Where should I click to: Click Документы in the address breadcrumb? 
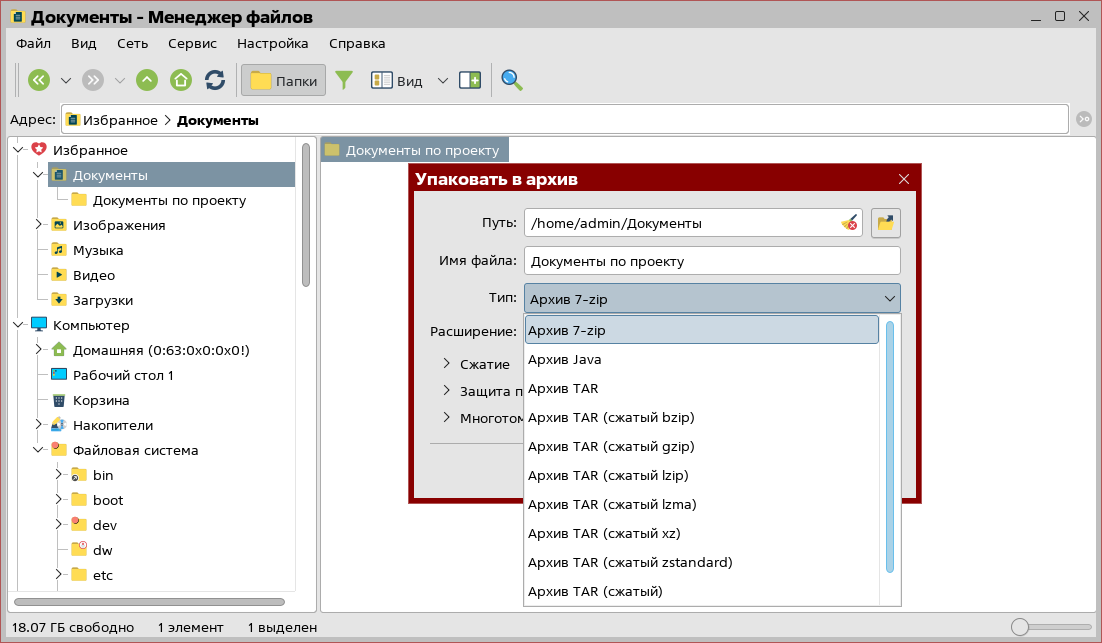click(218, 120)
